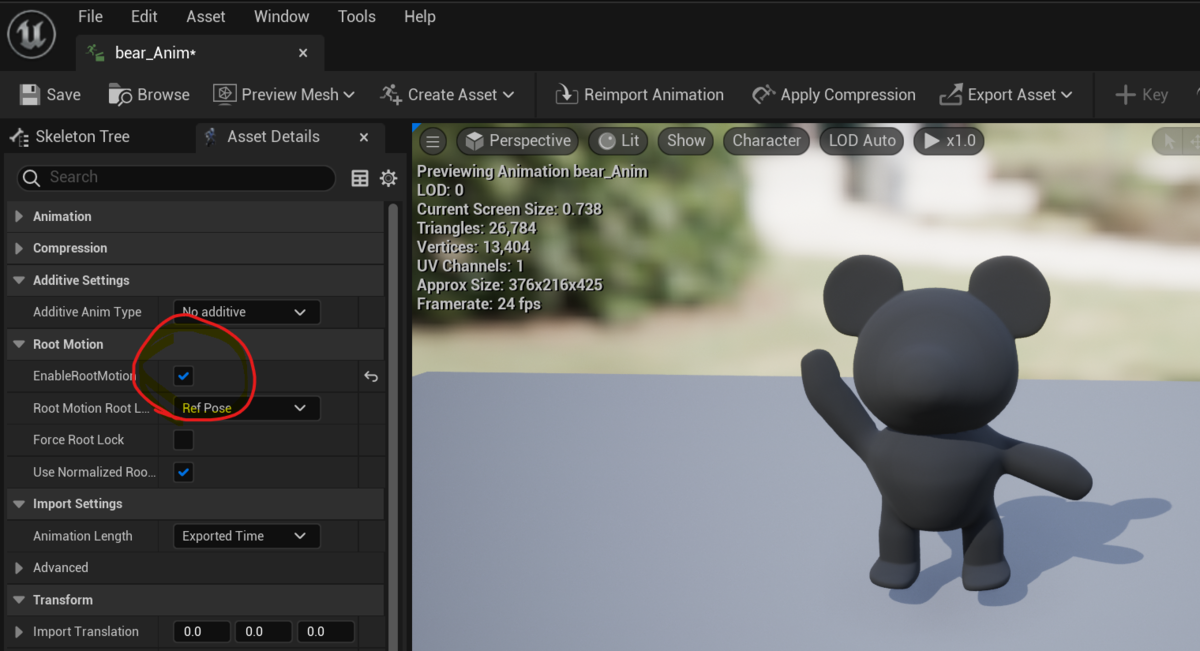Open the x1.0 playback speed menu
Viewport: 1200px width, 651px height.
949,141
